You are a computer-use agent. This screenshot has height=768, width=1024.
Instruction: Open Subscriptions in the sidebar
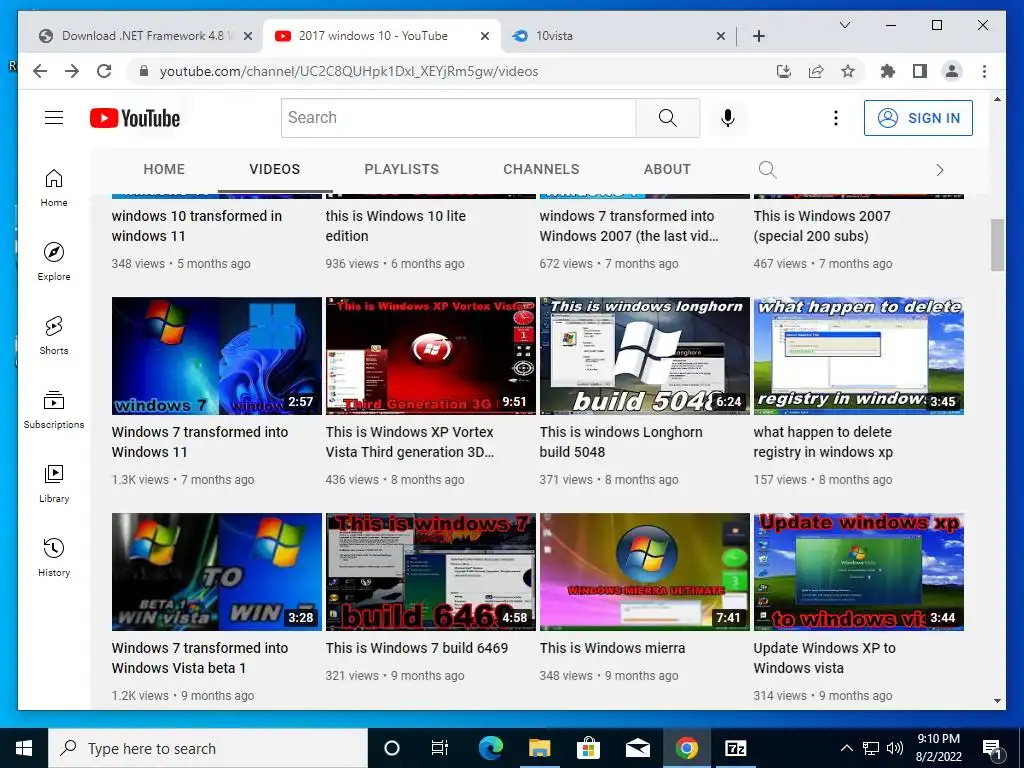click(54, 409)
